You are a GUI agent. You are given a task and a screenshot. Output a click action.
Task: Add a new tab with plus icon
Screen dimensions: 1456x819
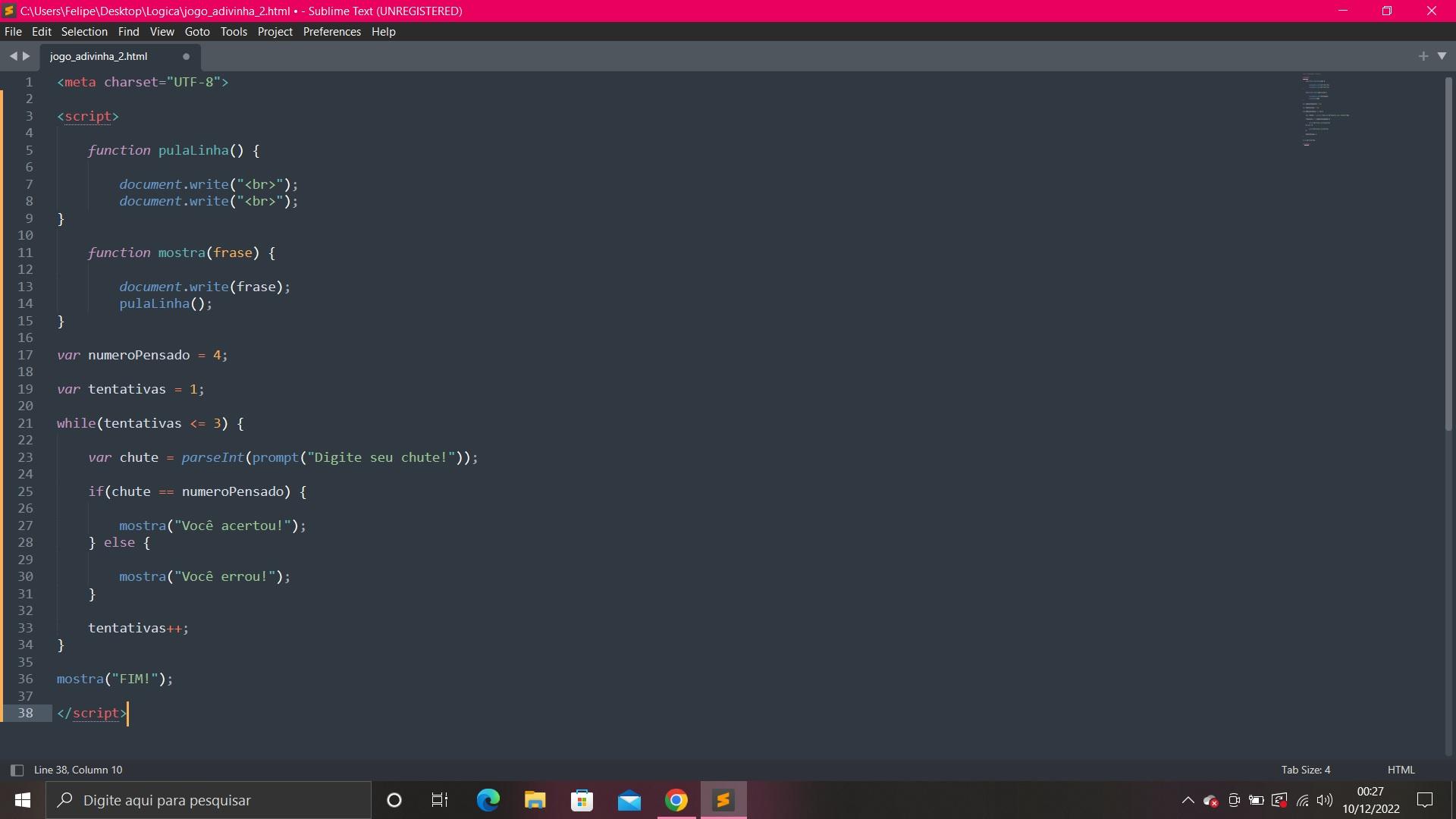click(x=1423, y=56)
